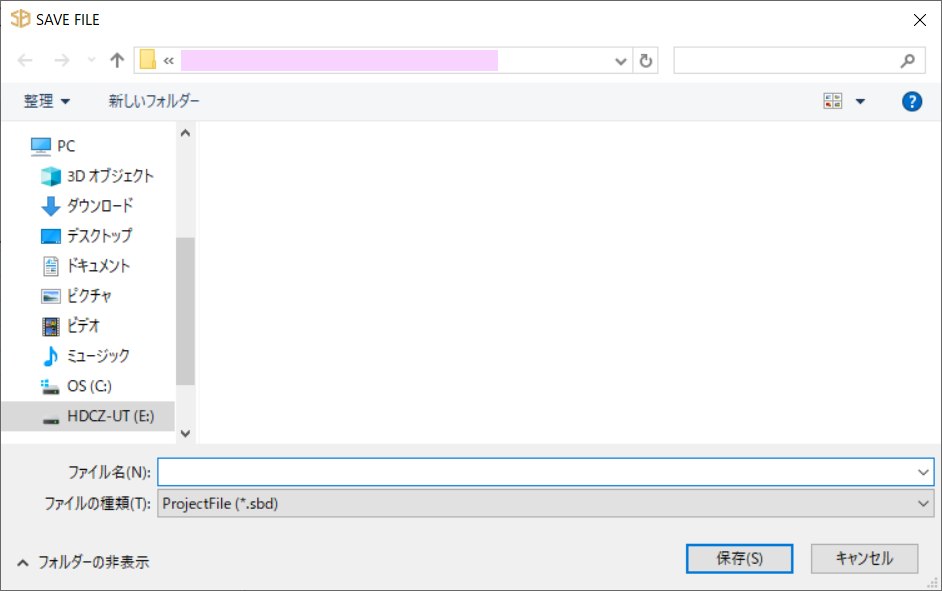
Task: Click the 保存(S) button
Action: point(739,558)
